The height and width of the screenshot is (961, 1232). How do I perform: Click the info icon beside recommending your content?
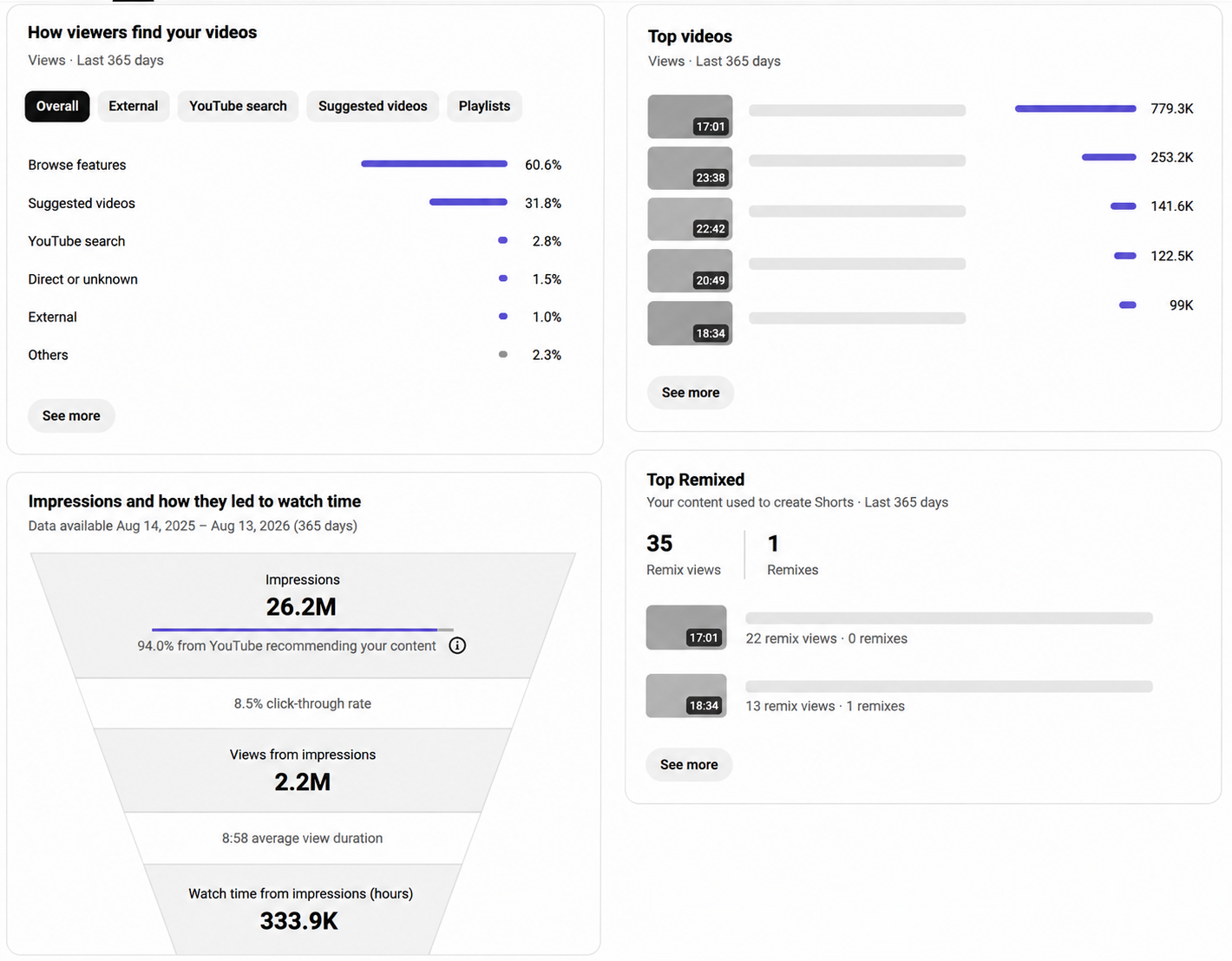457,645
